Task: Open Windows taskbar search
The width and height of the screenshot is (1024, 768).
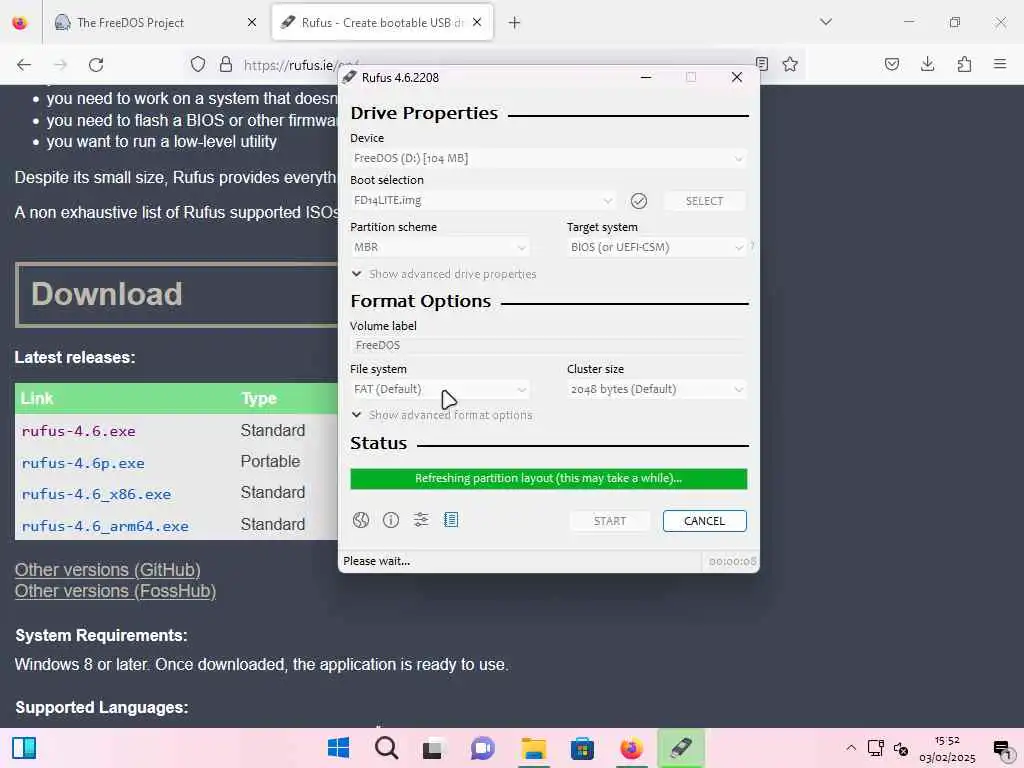Action: tap(387, 748)
